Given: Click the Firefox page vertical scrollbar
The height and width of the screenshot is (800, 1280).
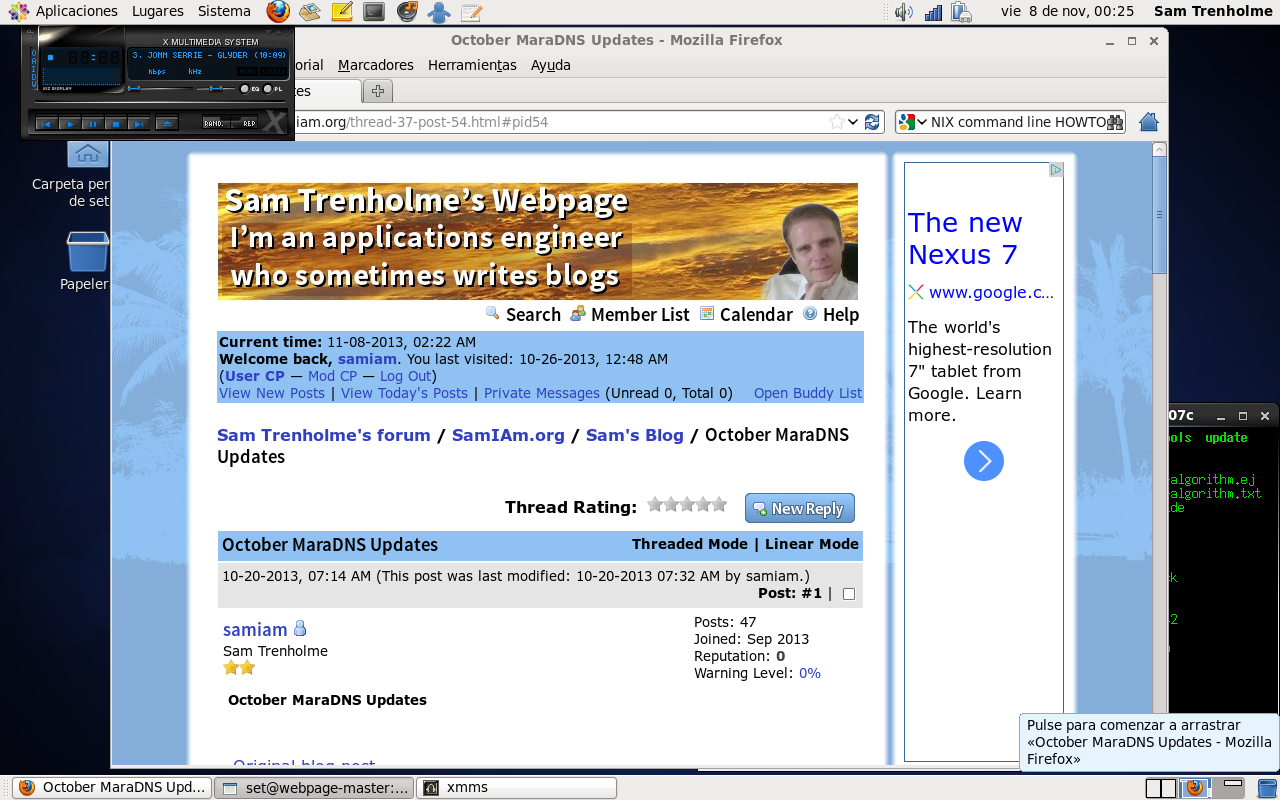Looking at the screenshot, I should pyautogui.click(x=1159, y=215).
